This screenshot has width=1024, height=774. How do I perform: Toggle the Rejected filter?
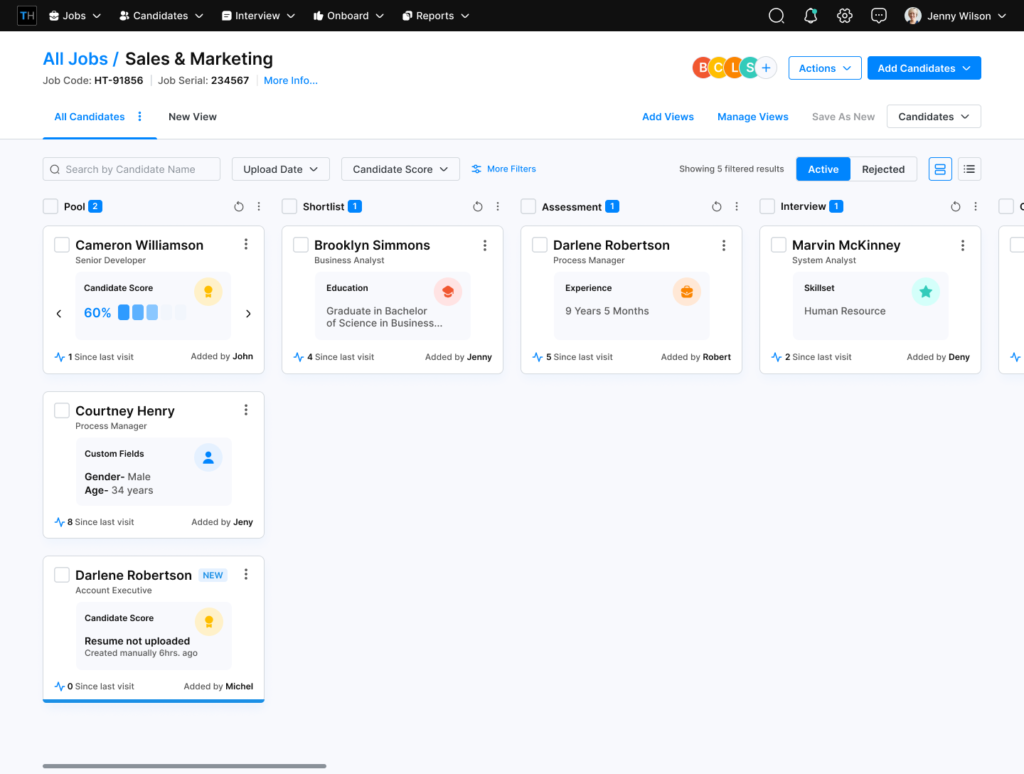[883, 168]
